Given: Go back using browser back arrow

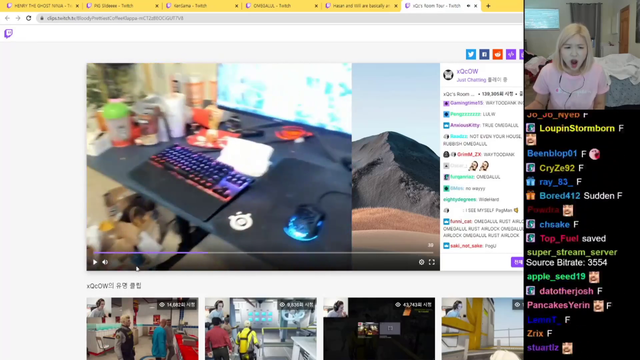Looking at the screenshot, I should coord(7,18).
